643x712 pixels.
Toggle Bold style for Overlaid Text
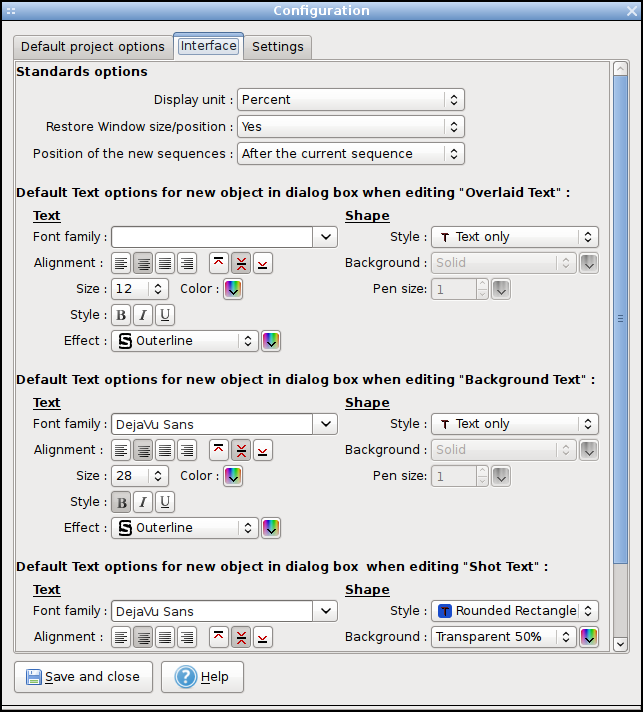tap(121, 315)
